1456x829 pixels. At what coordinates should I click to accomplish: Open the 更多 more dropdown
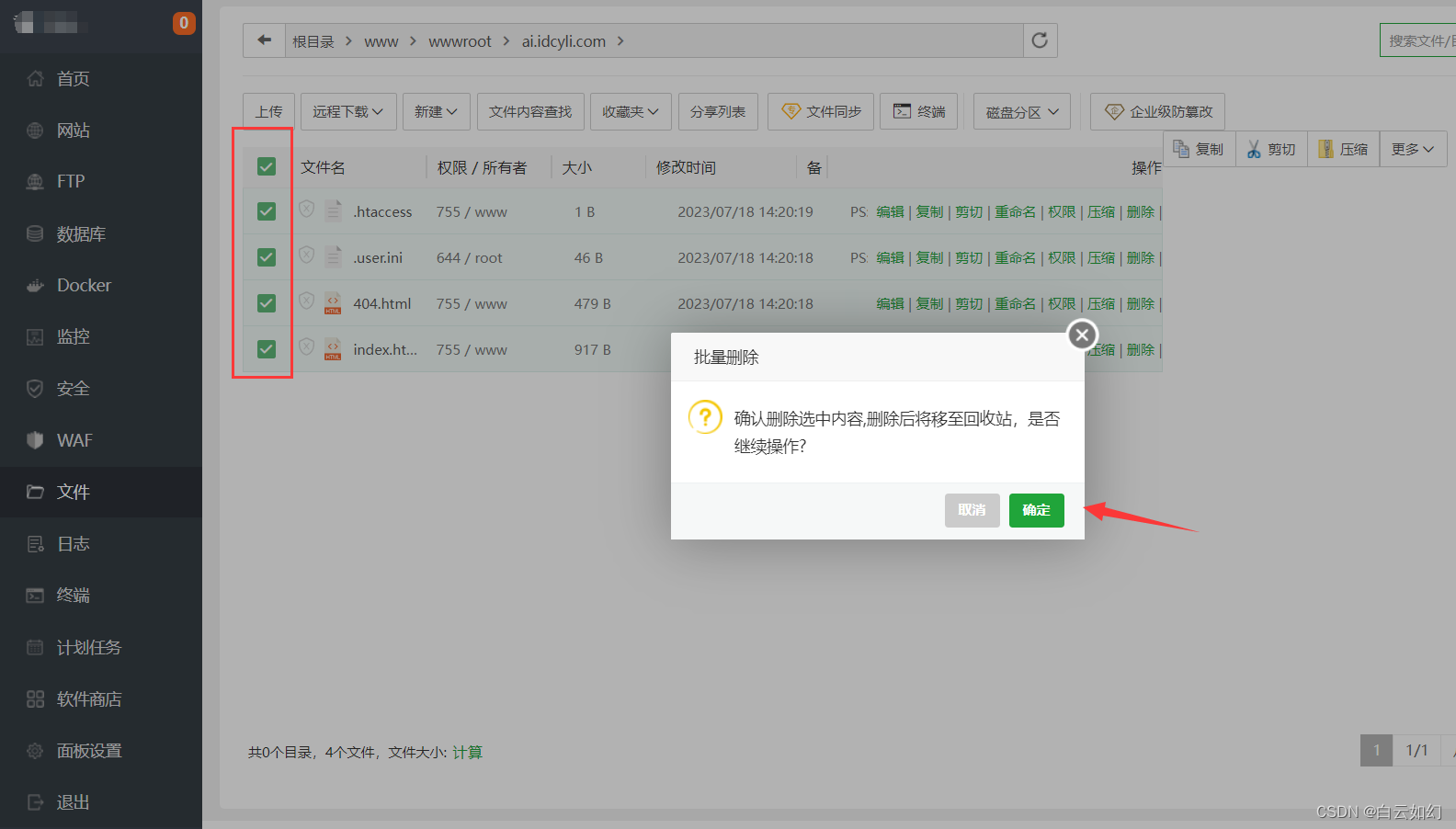(x=1413, y=149)
